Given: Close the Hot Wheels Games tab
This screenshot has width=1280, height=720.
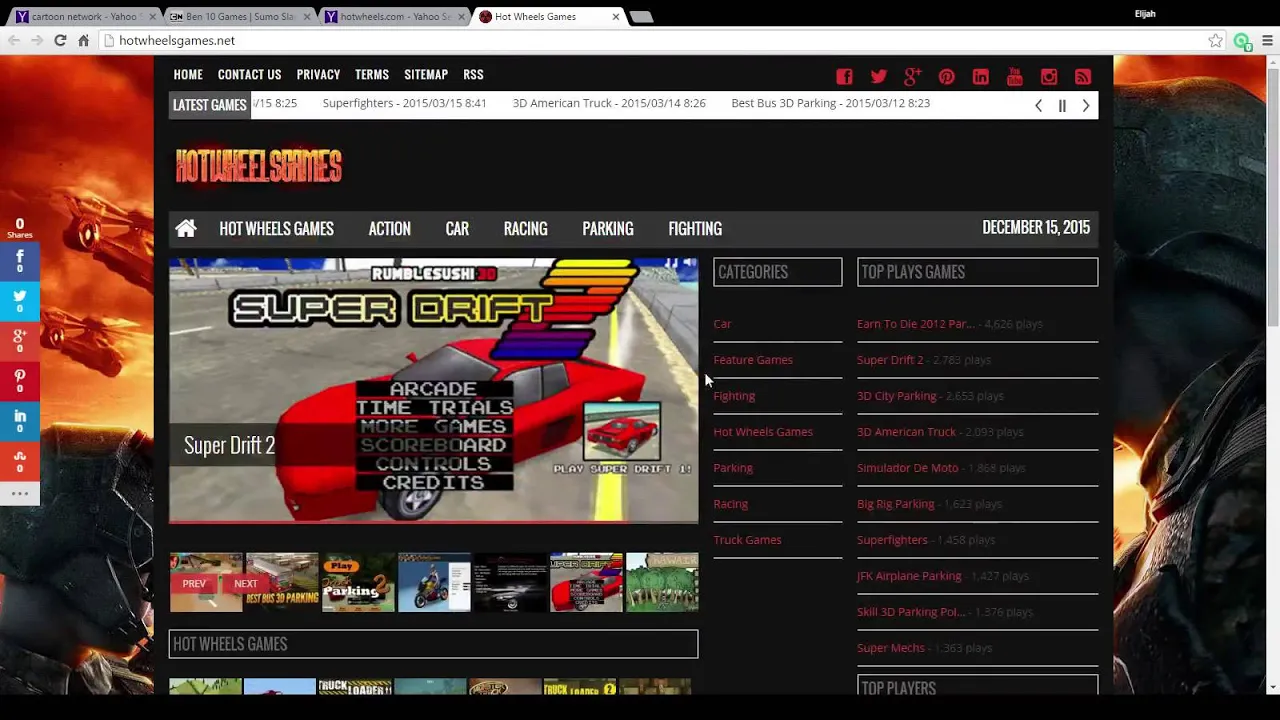Looking at the screenshot, I should pyautogui.click(x=616, y=16).
